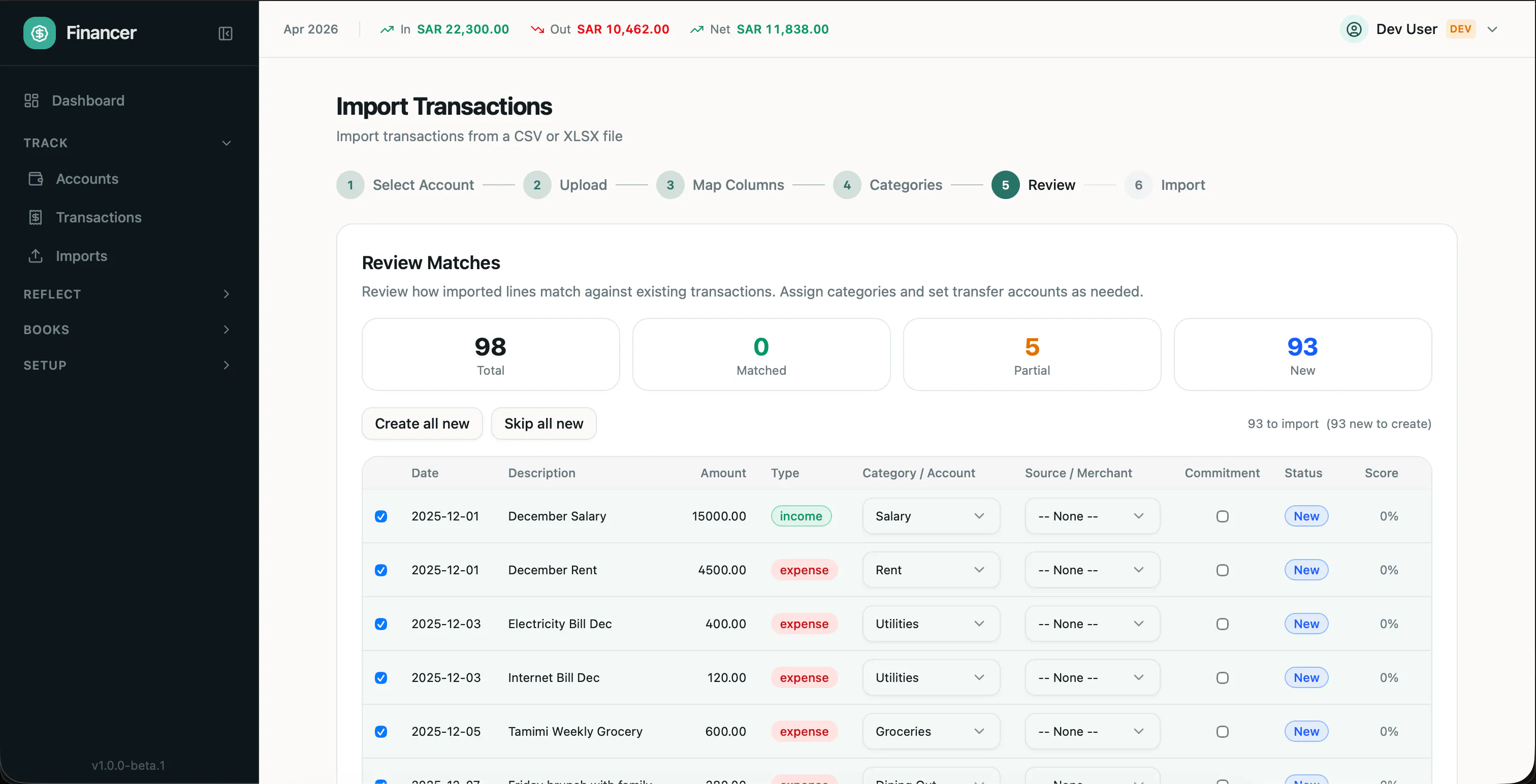The image size is (1536, 784).
Task: Tick Commitment checkbox for Electricity Bill Dec
Action: coord(1223,624)
